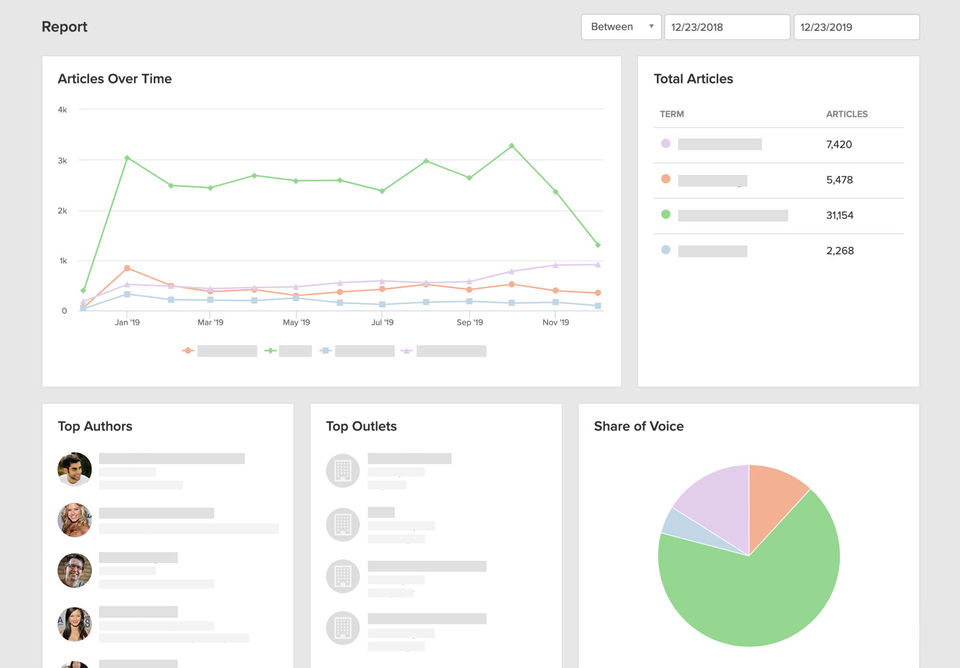The height and width of the screenshot is (668, 960).
Task: Click the Articles Over Time heading
Action: pyautogui.click(x=114, y=78)
